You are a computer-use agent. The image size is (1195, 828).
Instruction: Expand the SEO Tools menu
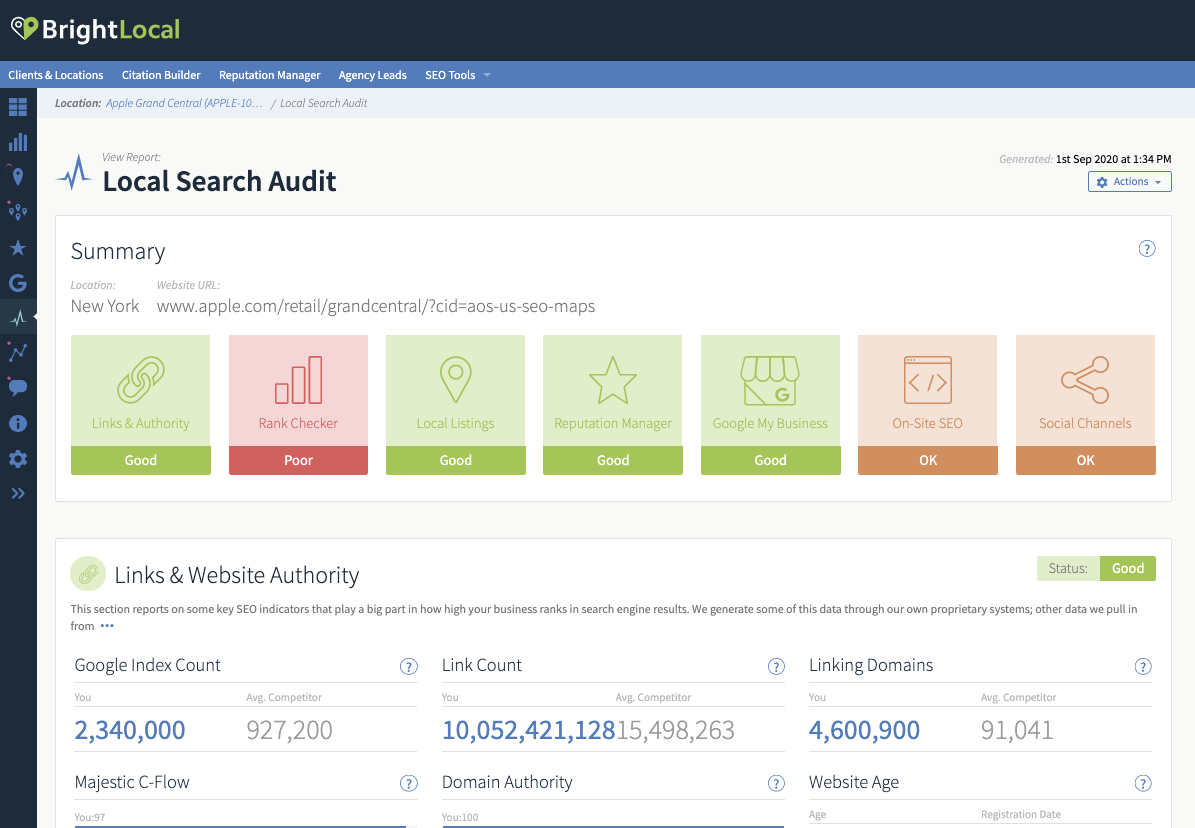[457, 75]
